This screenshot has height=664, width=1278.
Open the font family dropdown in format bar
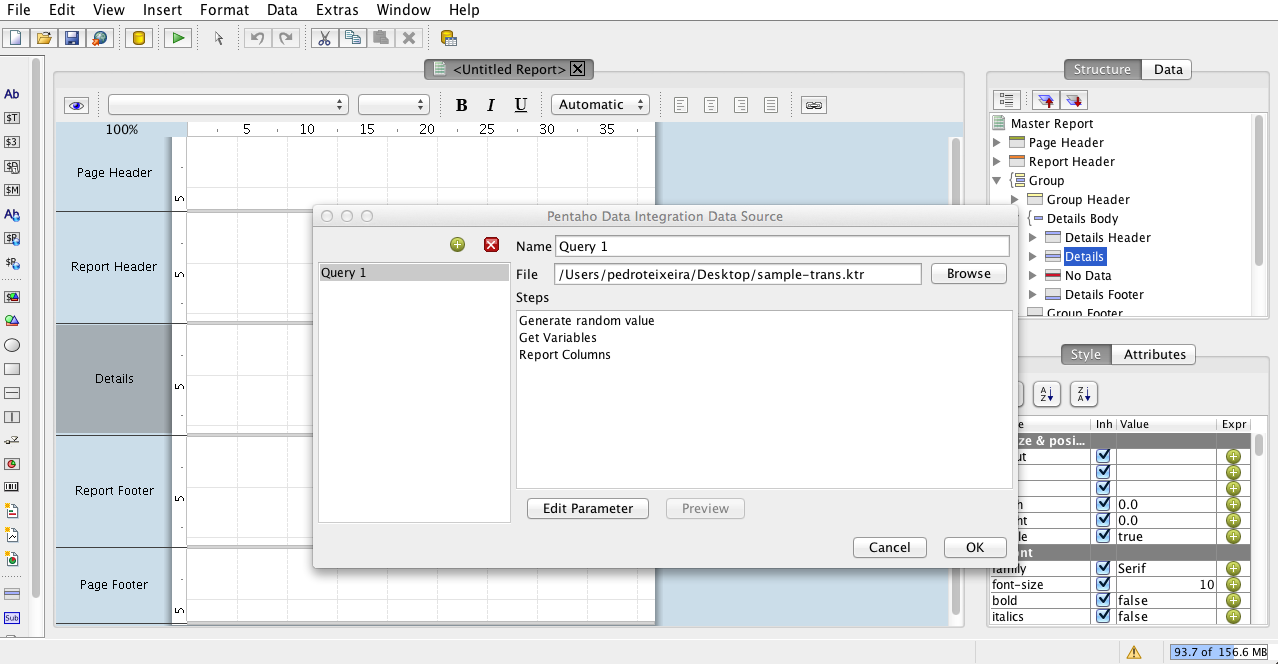click(228, 105)
